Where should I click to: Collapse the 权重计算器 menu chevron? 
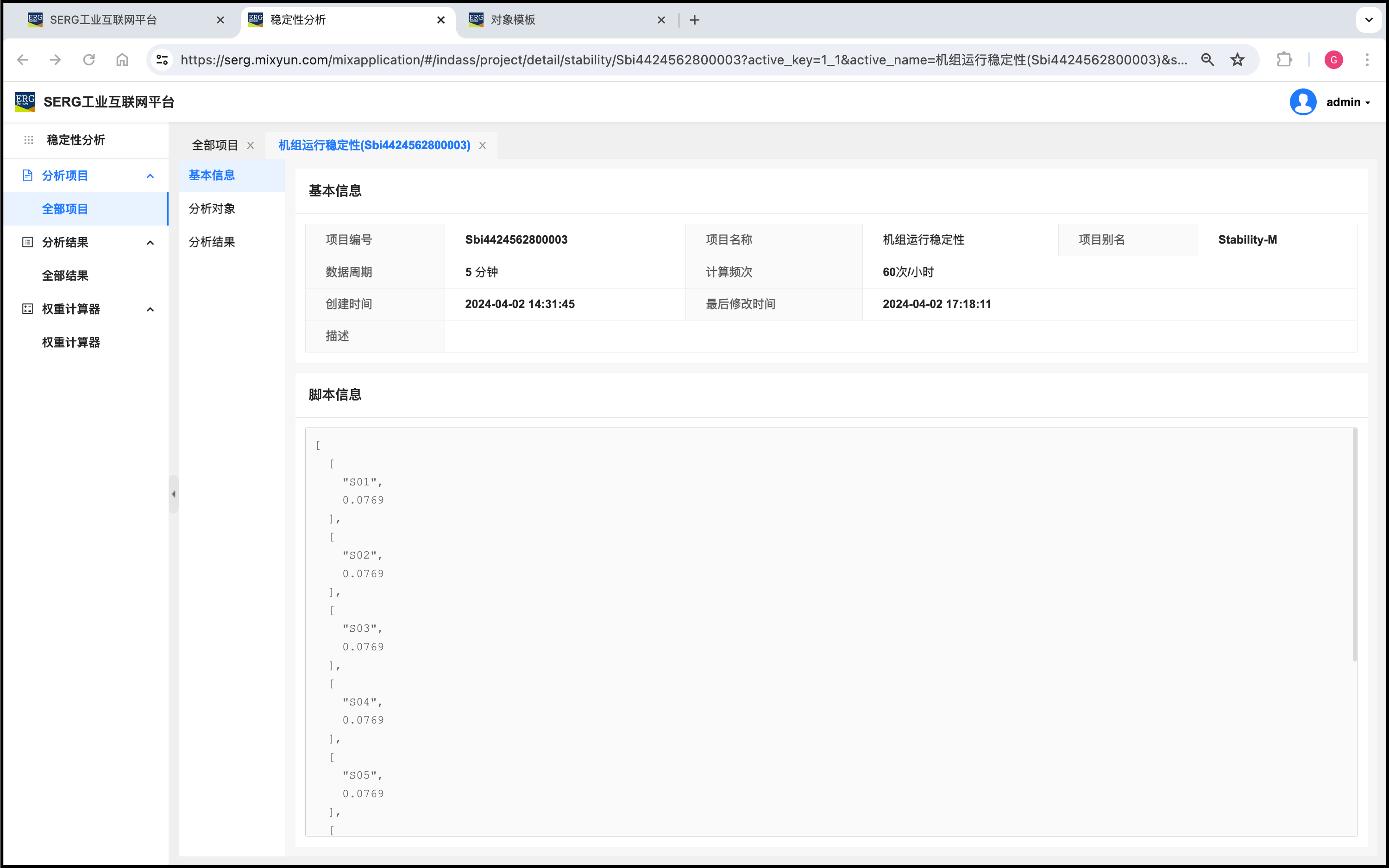[x=151, y=309]
